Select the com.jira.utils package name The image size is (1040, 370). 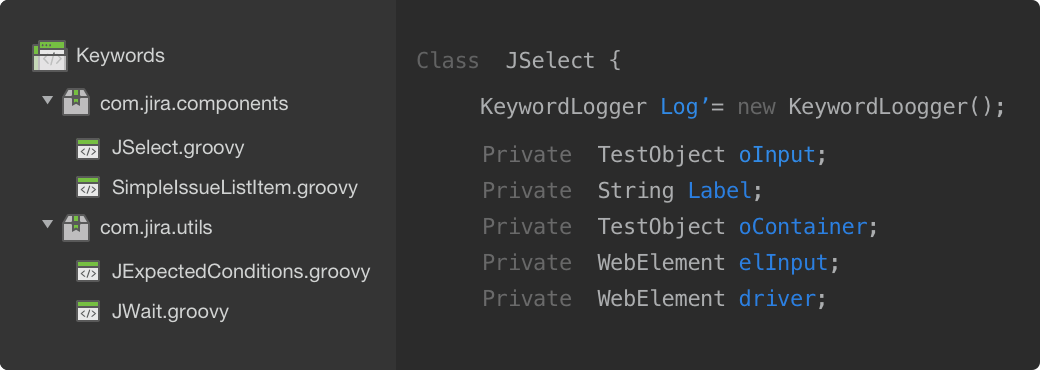(156, 227)
